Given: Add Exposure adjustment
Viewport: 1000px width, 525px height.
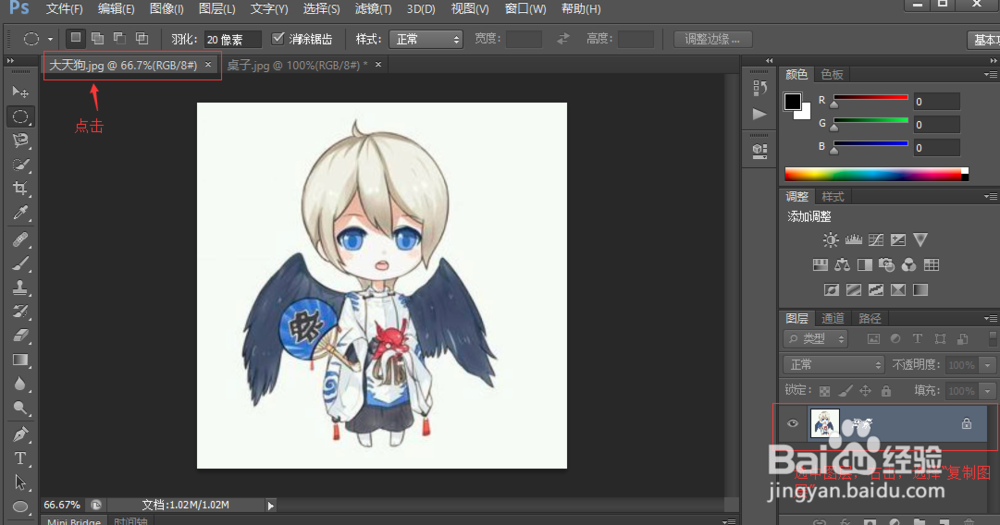Looking at the screenshot, I should coord(898,240).
